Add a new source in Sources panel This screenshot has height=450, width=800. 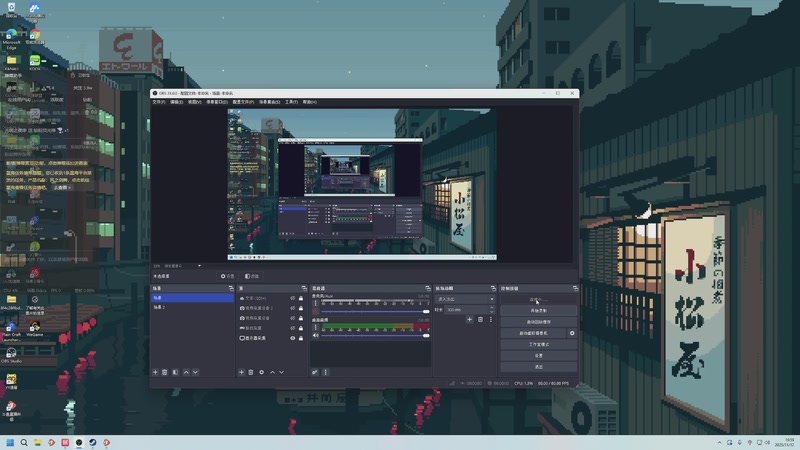pyautogui.click(x=242, y=372)
